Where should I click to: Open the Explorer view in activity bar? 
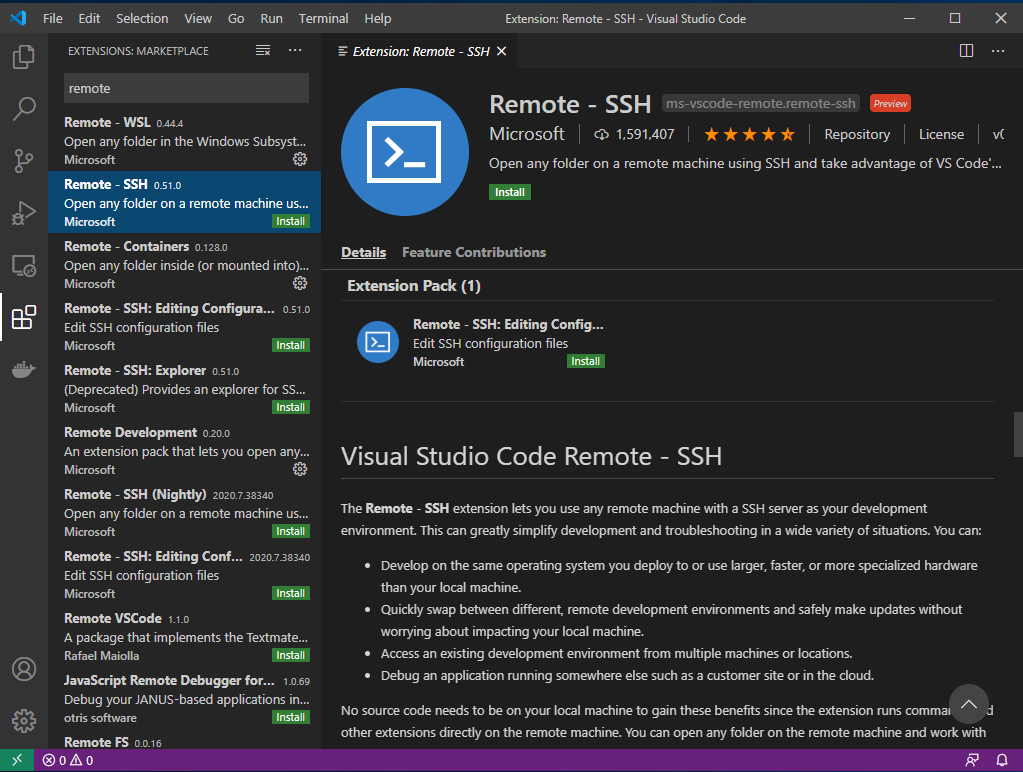coord(23,57)
